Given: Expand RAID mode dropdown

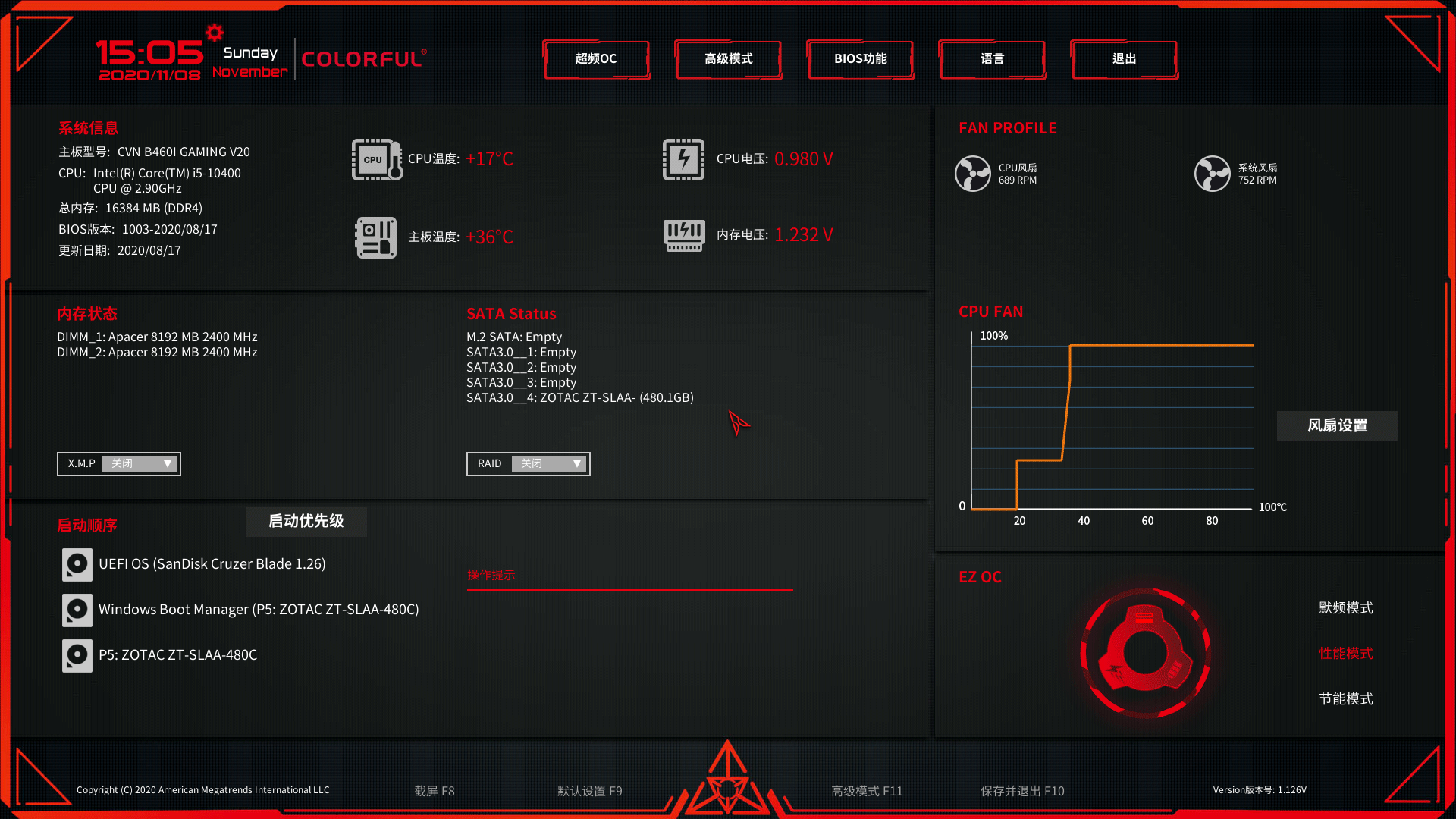Looking at the screenshot, I should (576, 463).
